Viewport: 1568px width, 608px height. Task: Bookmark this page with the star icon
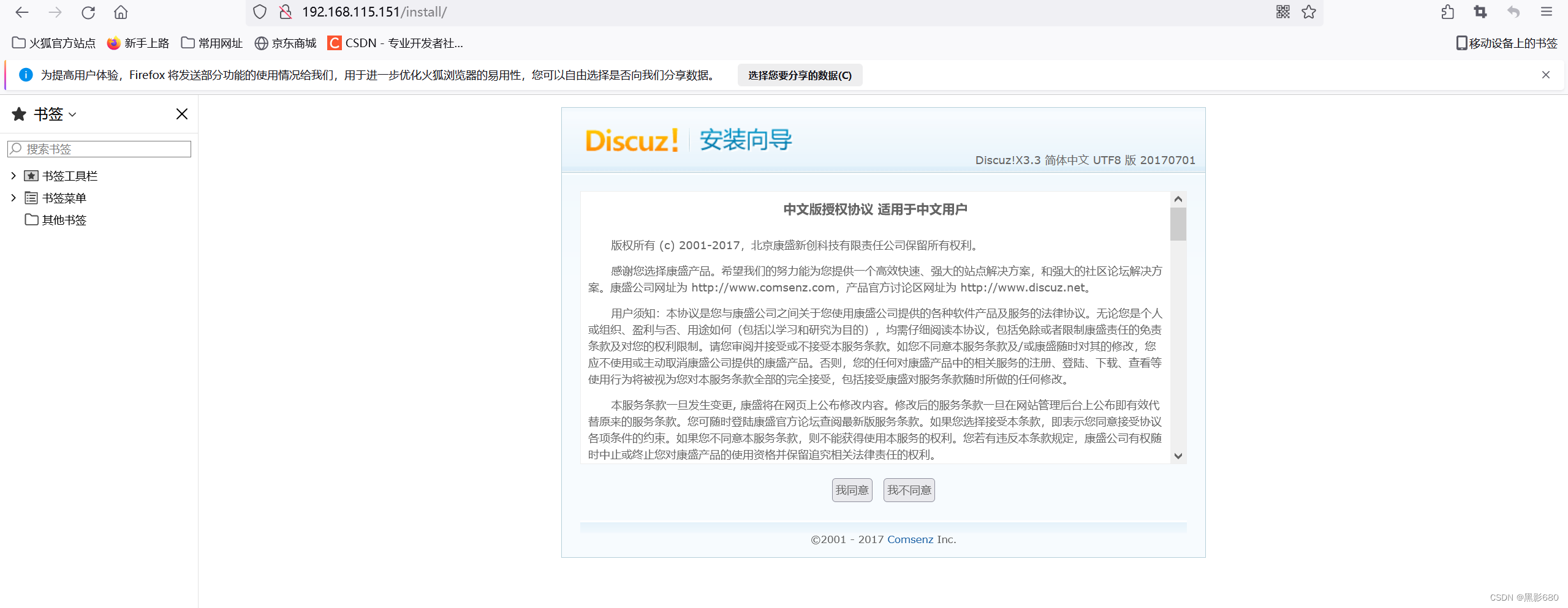pyautogui.click(x=1309, y=12)
